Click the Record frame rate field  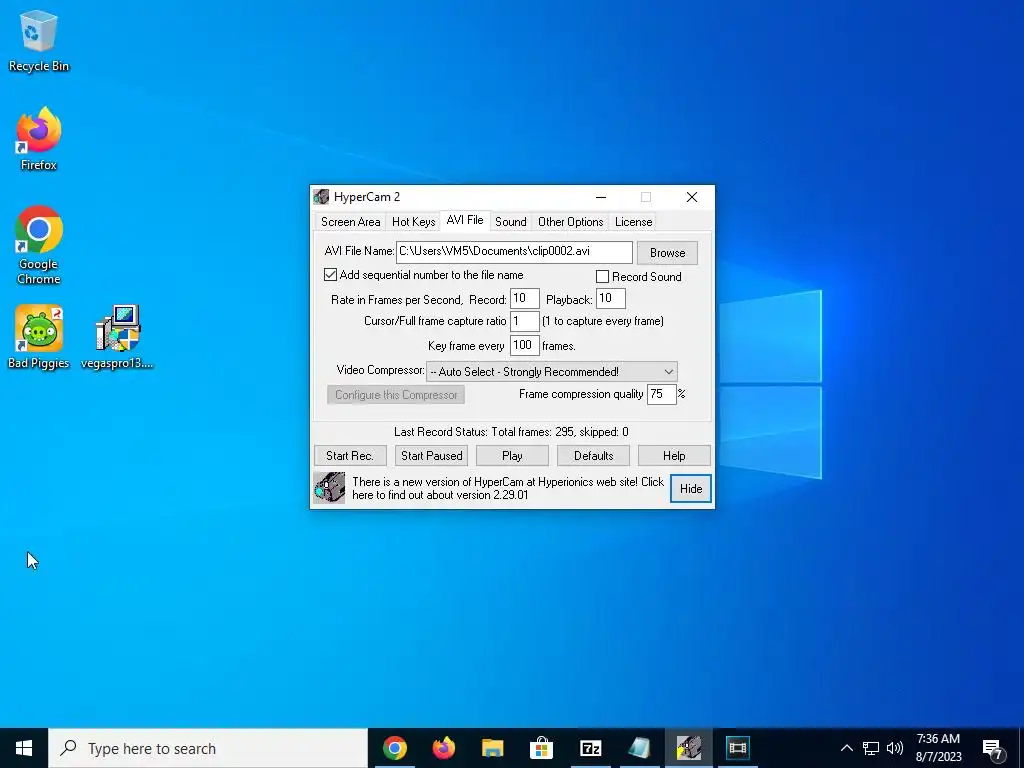point(524,298)
